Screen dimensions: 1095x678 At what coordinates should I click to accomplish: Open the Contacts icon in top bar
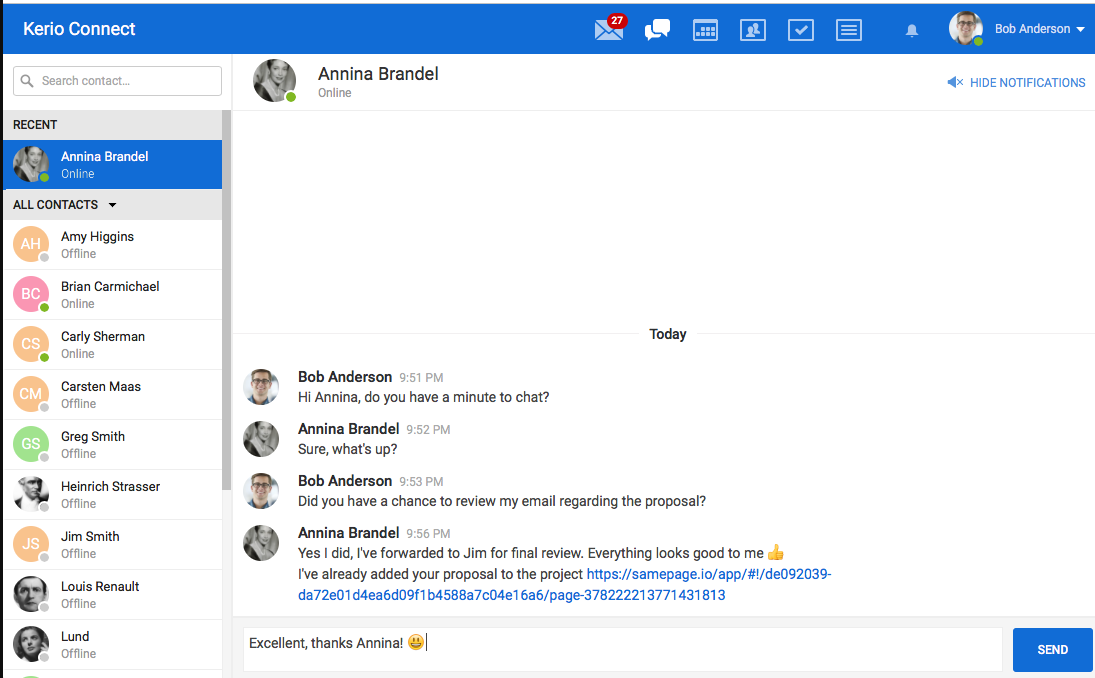pos(753,30)
